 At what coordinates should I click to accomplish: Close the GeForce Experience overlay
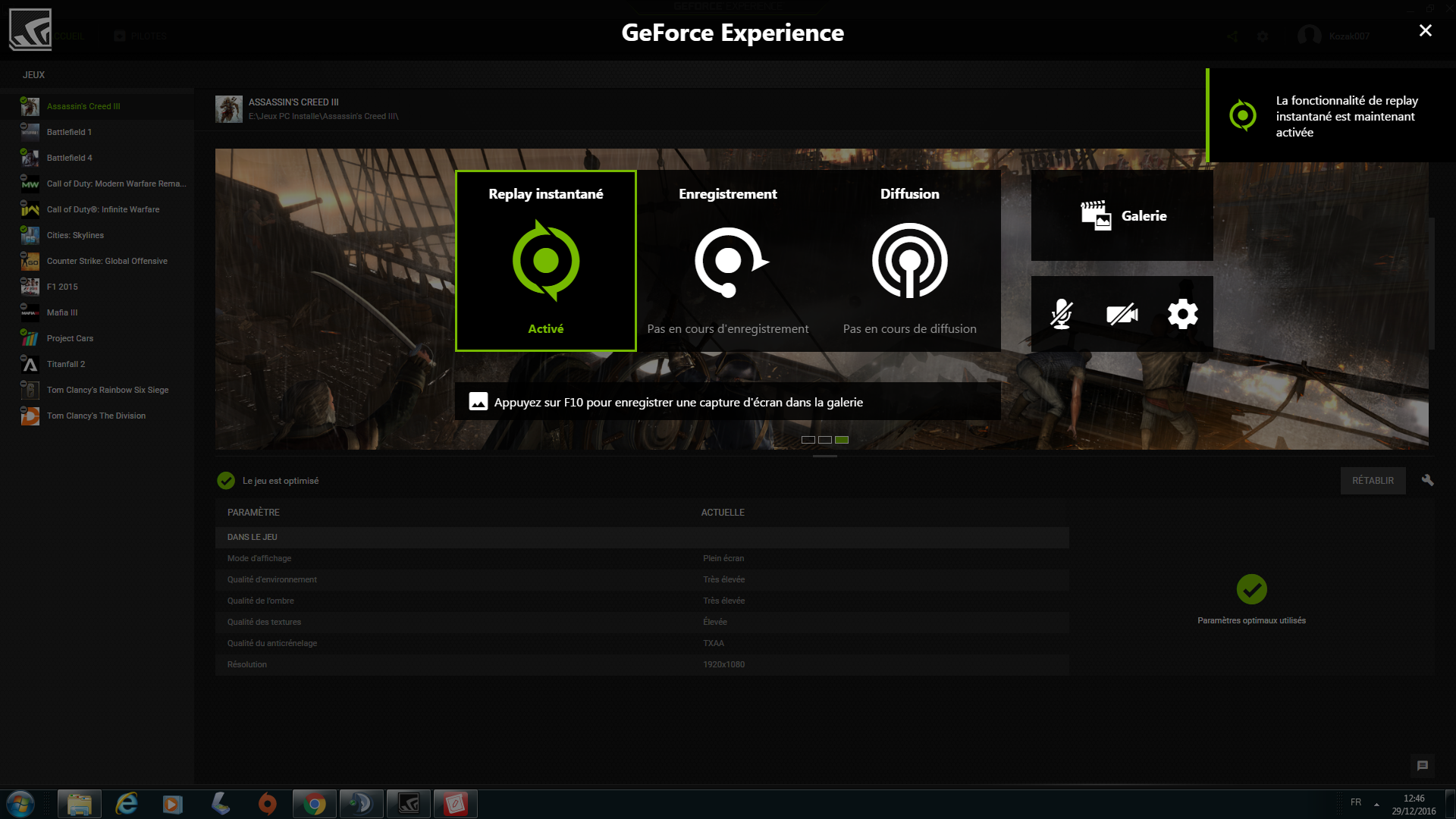click(1425, 30)
